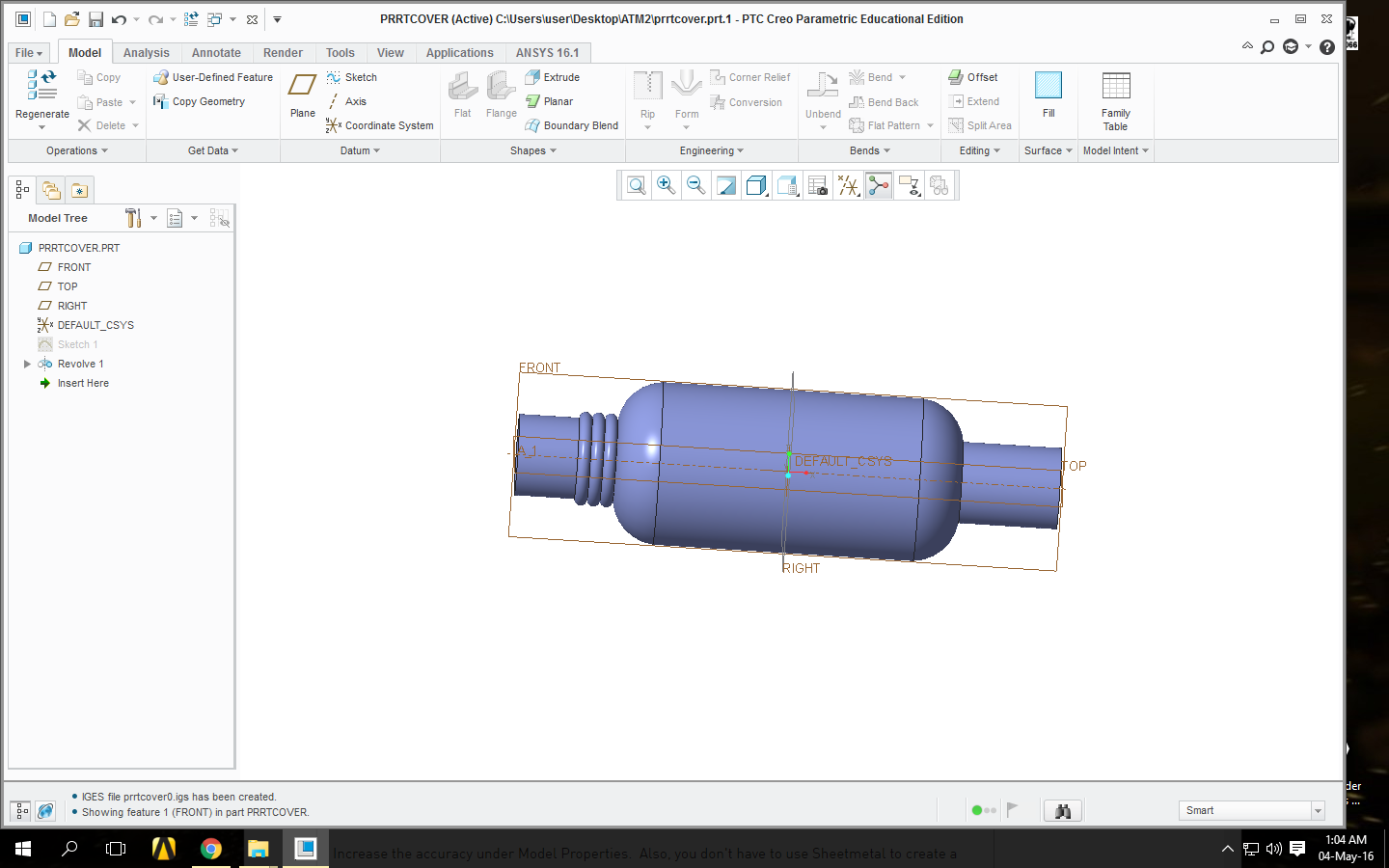The image size is (1389, 868).
Task: Expand the Model Intent group dropdown
Action: (x=1116, y=150)
